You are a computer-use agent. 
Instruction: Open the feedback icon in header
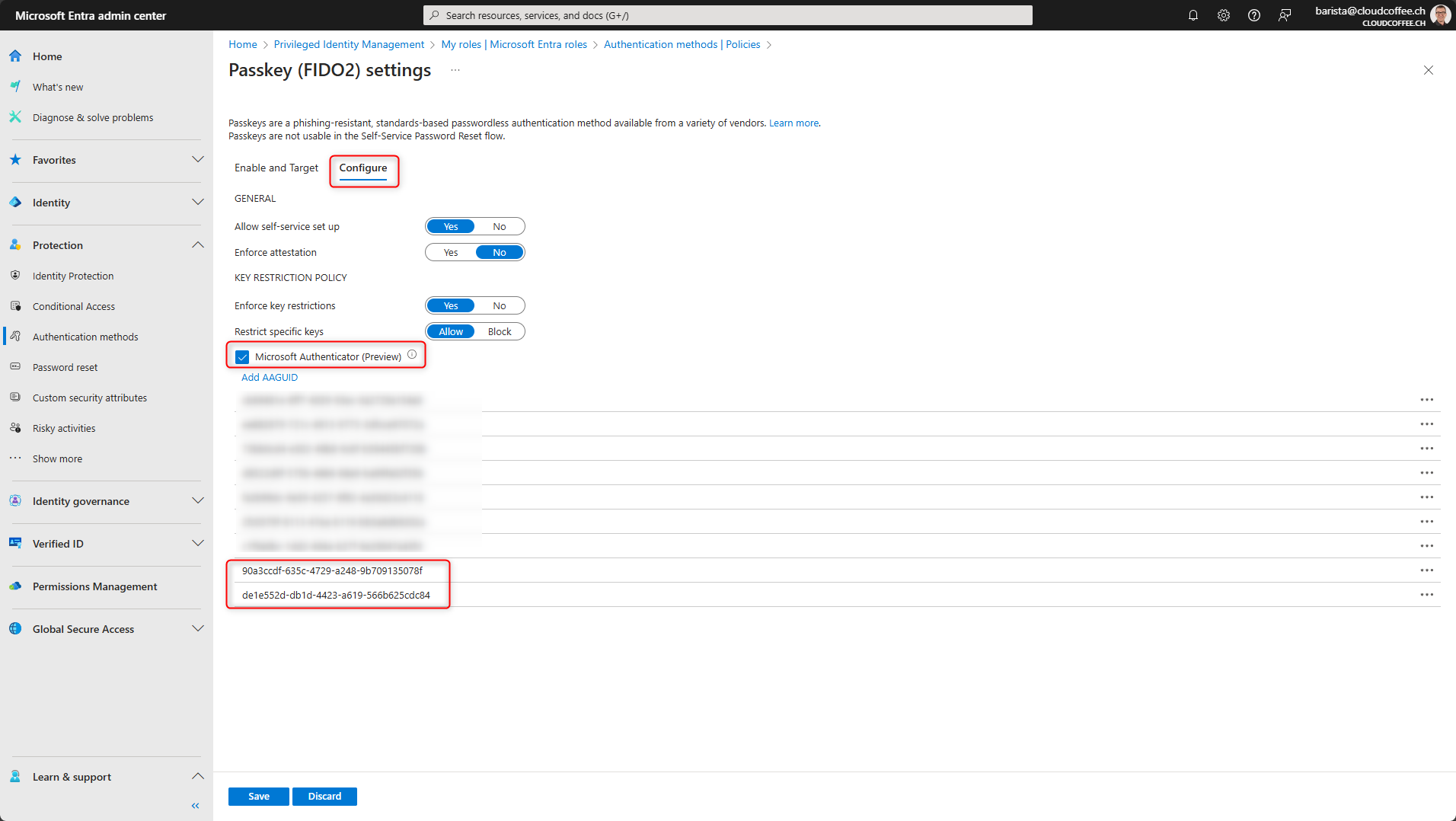(x=1285, y=15)
